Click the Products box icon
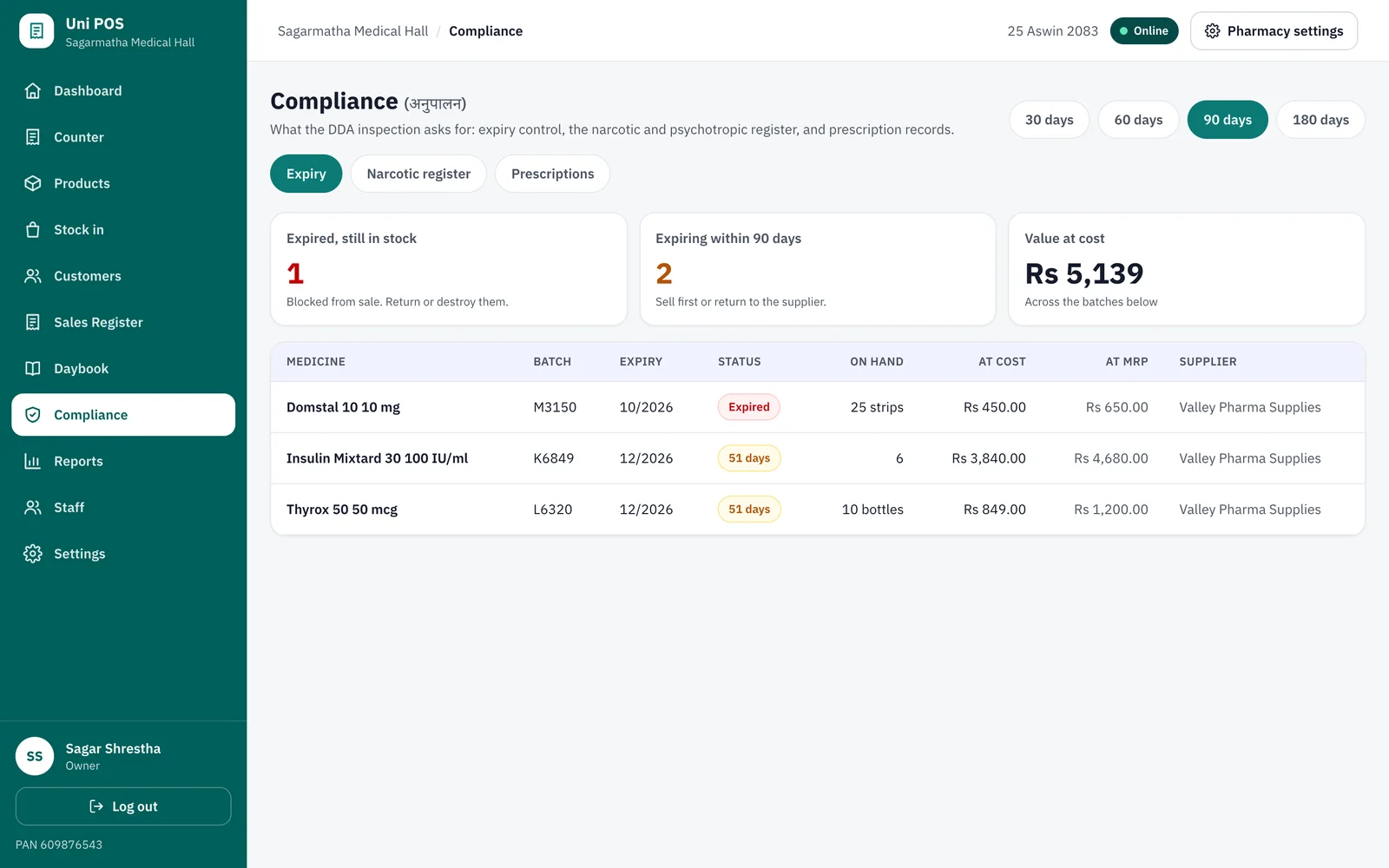 pos(33,183)
